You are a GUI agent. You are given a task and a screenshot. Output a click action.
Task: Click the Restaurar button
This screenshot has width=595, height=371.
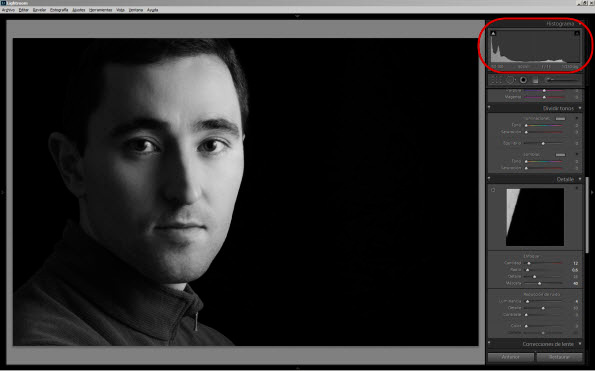[559, 357]
